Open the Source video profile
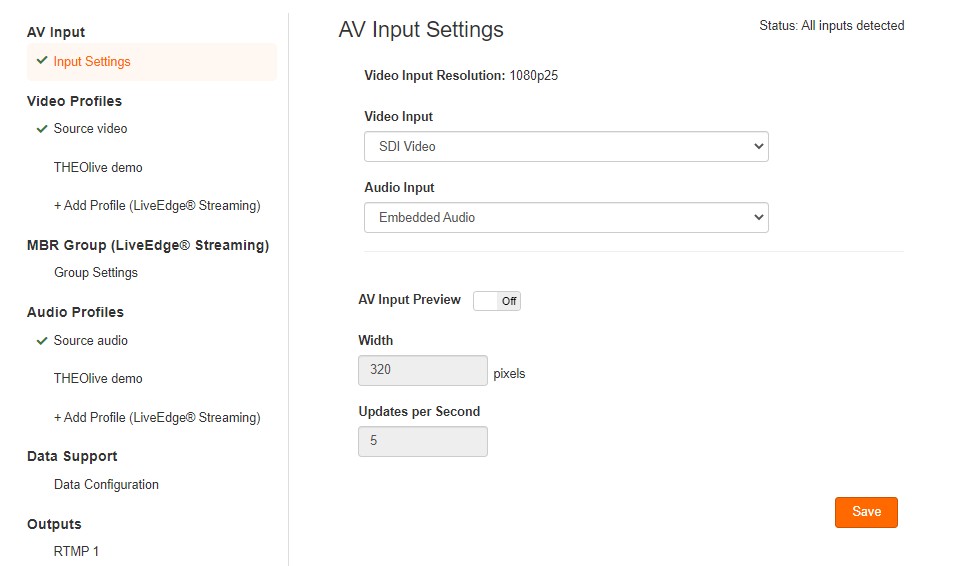This screenshot has height=566, width=964. click(90, 129)
